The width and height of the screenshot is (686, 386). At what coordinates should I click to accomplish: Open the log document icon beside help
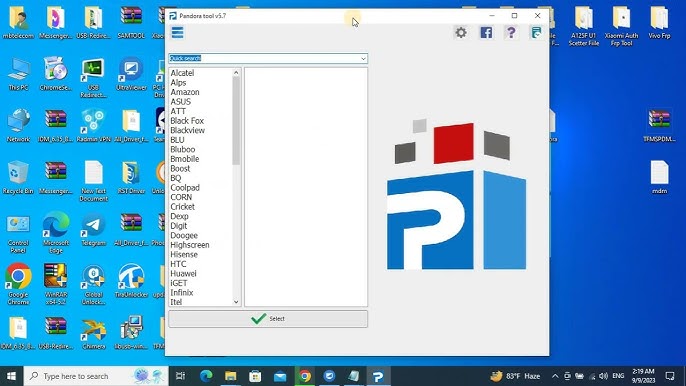(x=536, y=32)
